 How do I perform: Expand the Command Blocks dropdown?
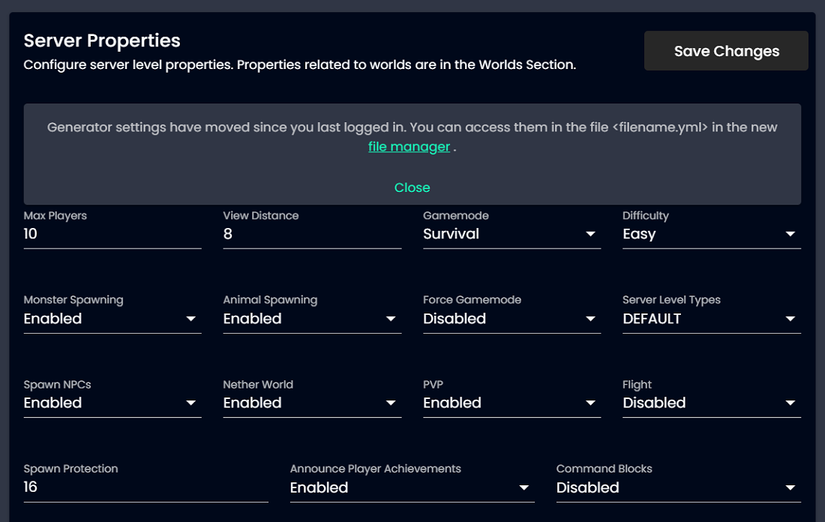[678, 488]
